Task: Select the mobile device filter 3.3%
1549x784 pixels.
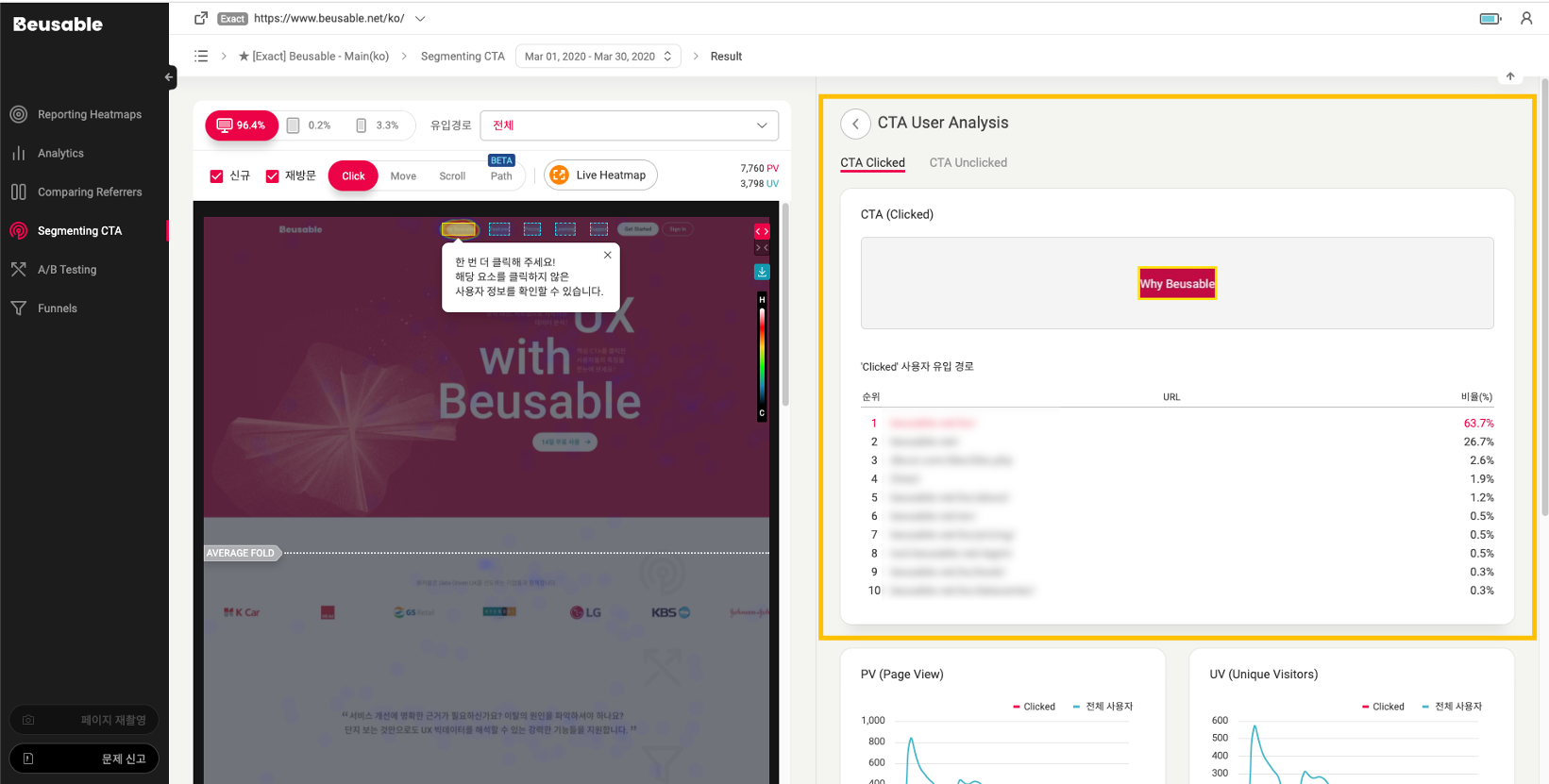Action: [377, 125]
